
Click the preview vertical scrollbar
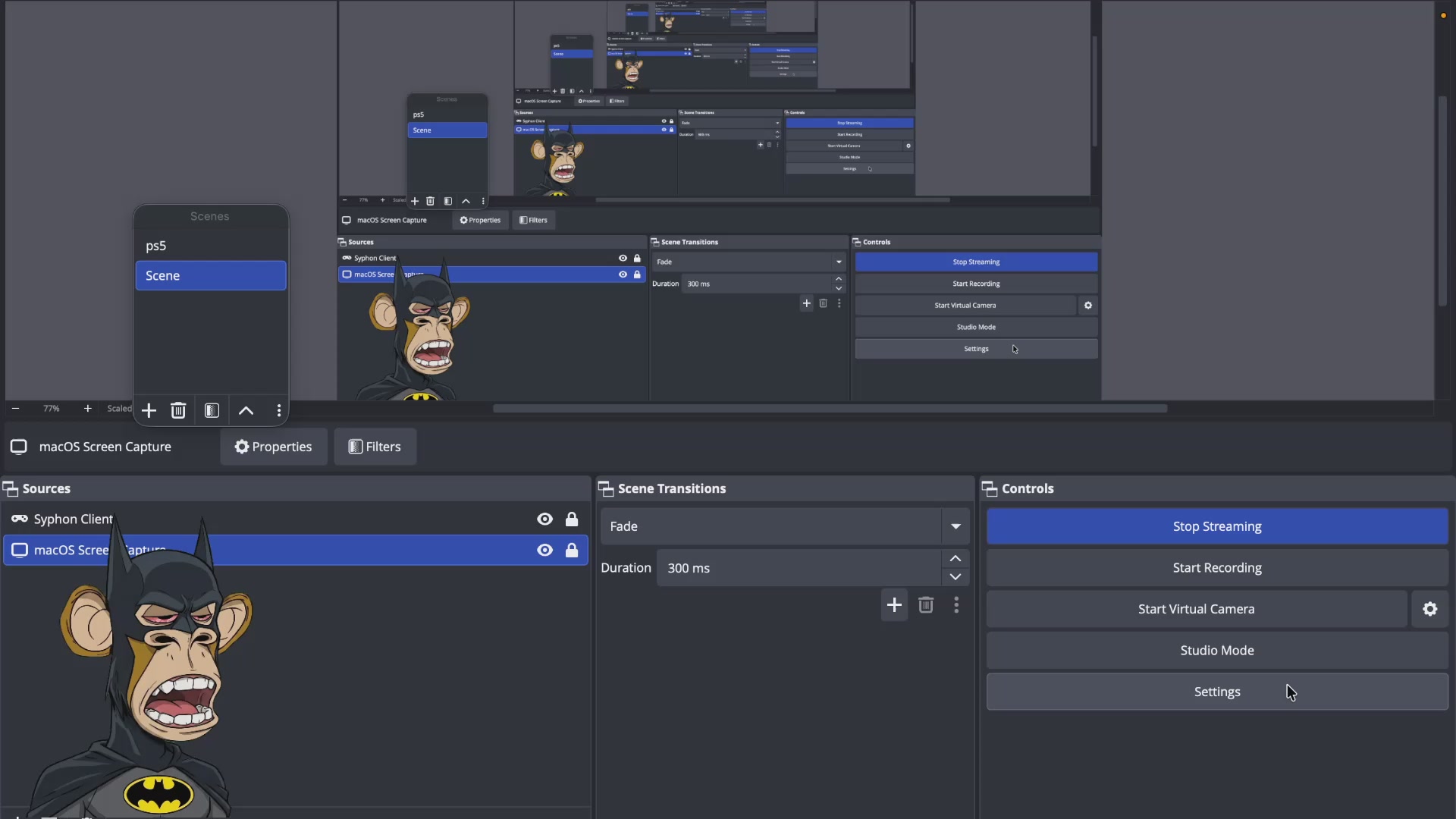click(1442, 201)
